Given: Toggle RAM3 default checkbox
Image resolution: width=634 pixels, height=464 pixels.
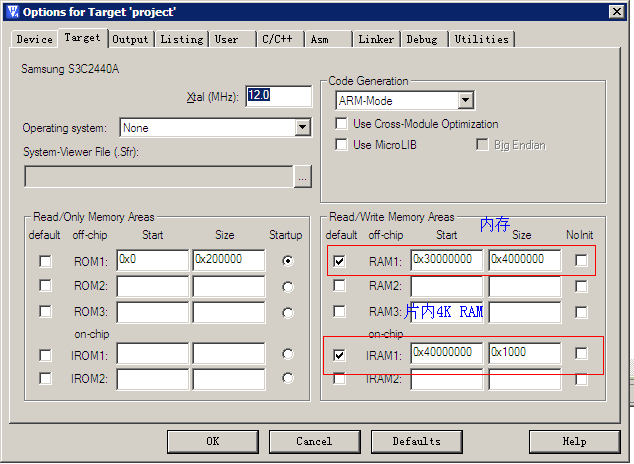Looking at the screenshot, I should tap(339, 312).
